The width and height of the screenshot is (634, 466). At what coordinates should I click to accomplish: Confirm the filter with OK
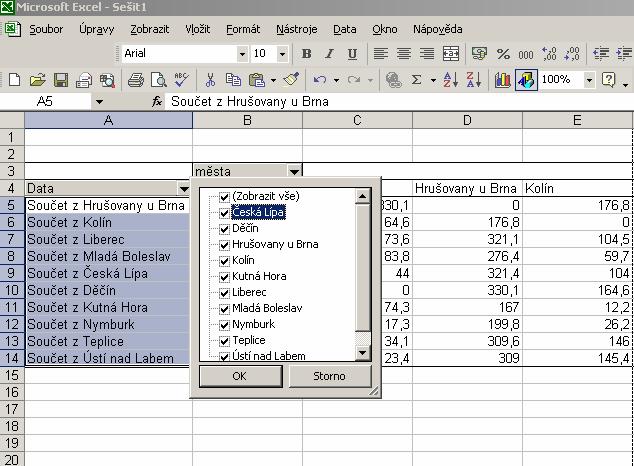click(241, 376)
